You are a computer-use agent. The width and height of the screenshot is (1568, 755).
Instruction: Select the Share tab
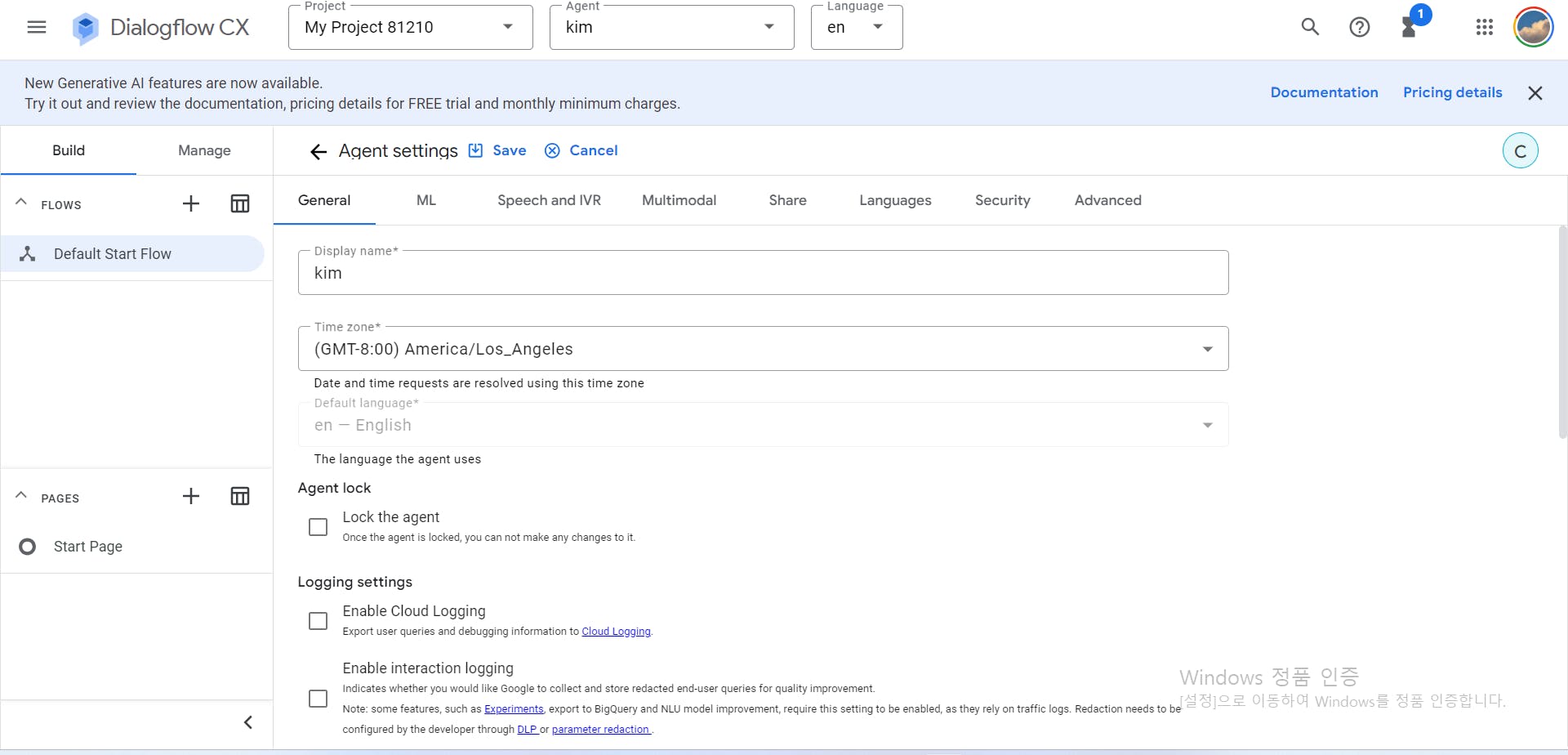tap(787, 200)
